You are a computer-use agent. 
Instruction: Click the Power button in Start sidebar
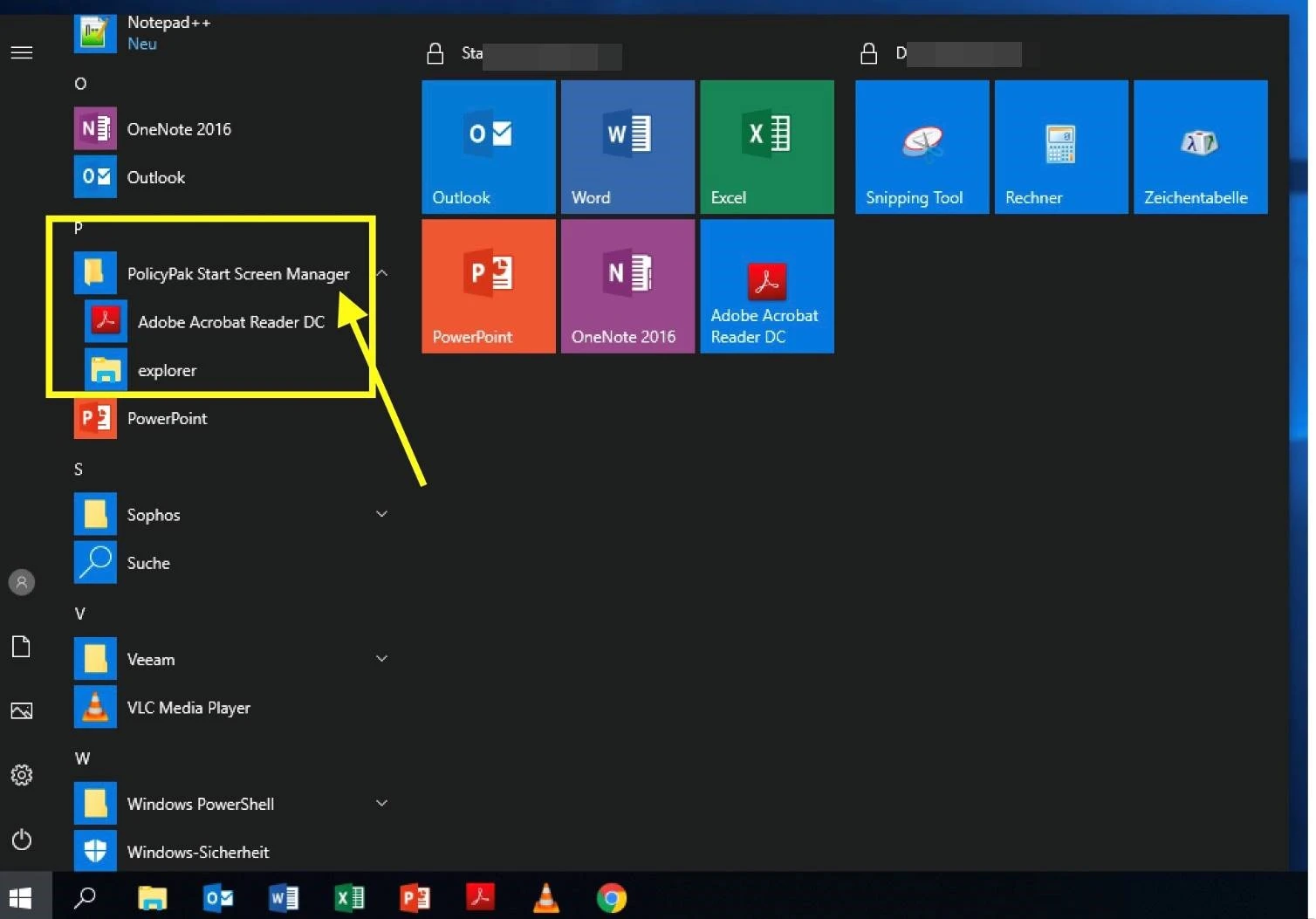point(22,840)
